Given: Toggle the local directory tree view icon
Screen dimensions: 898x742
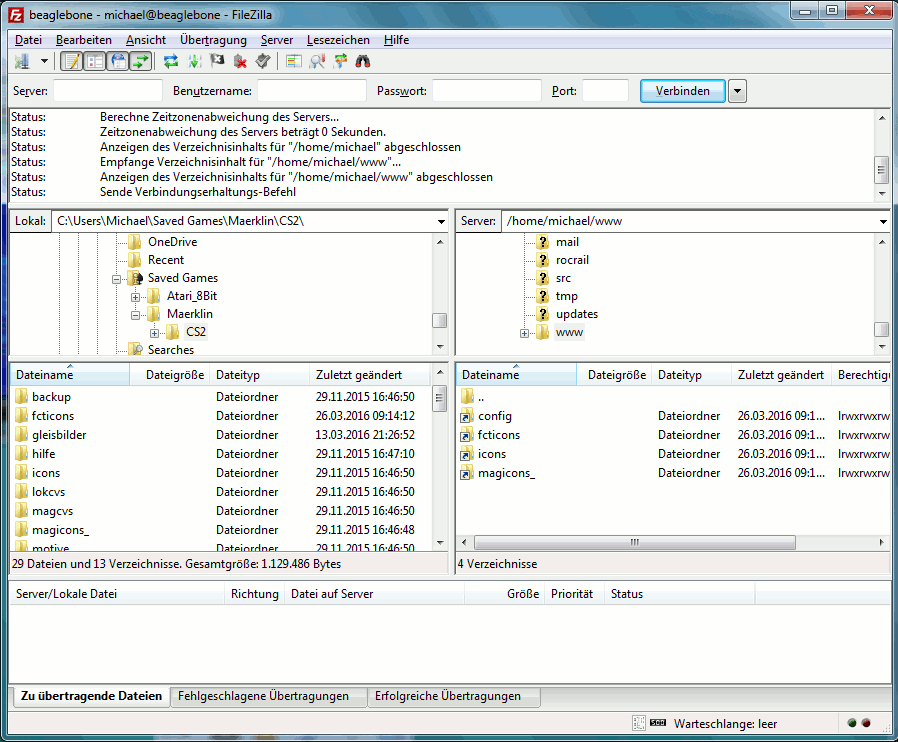Looking at the screenshot, I should (x=95, y=62).
